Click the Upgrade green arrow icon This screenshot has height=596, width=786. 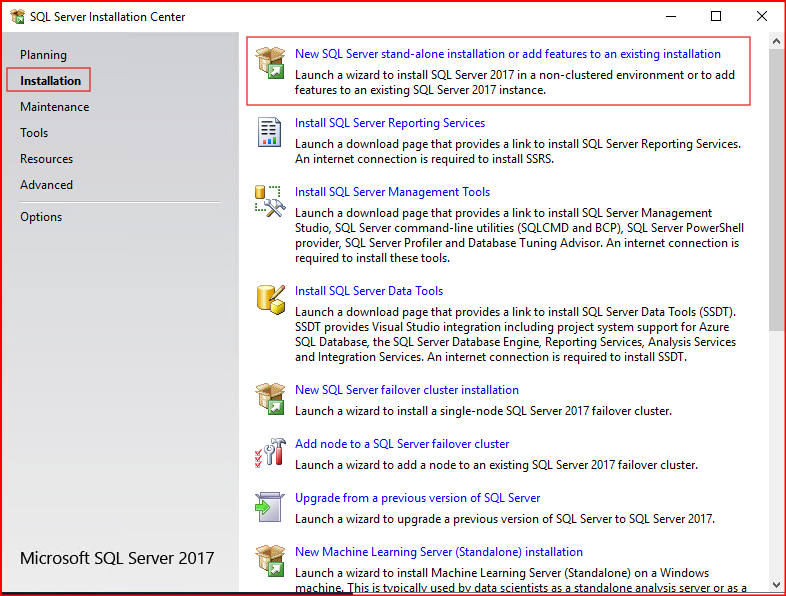(270, 507)
